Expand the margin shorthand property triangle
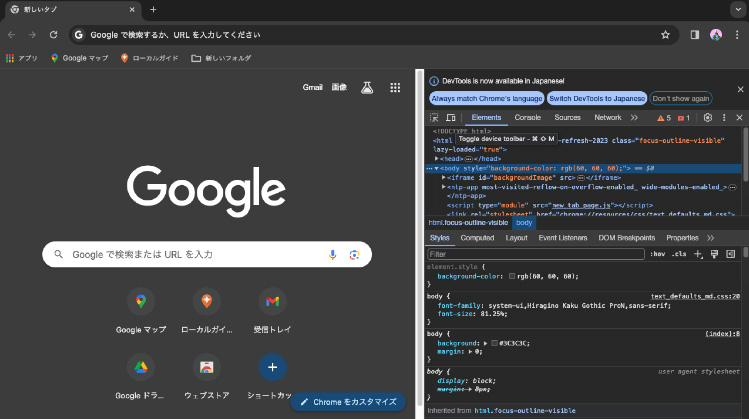The width and height of the screenshot is (749, 419). click(470, 352)
